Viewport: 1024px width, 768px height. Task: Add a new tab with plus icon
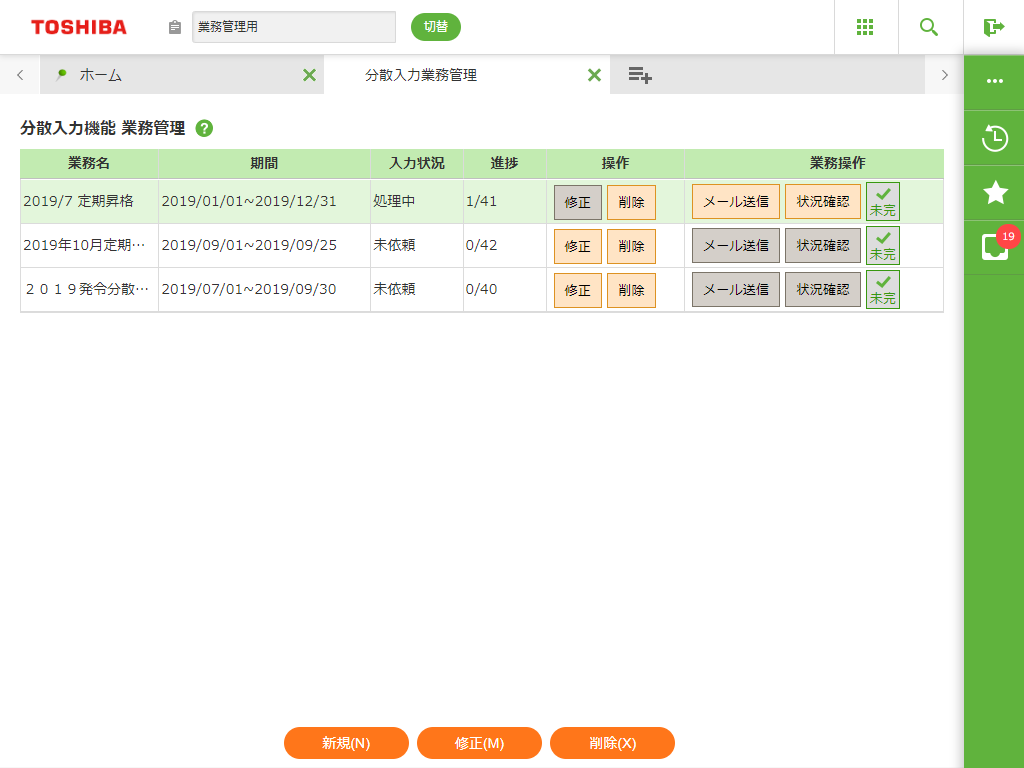pyautogui.click(x=640, y=75)
